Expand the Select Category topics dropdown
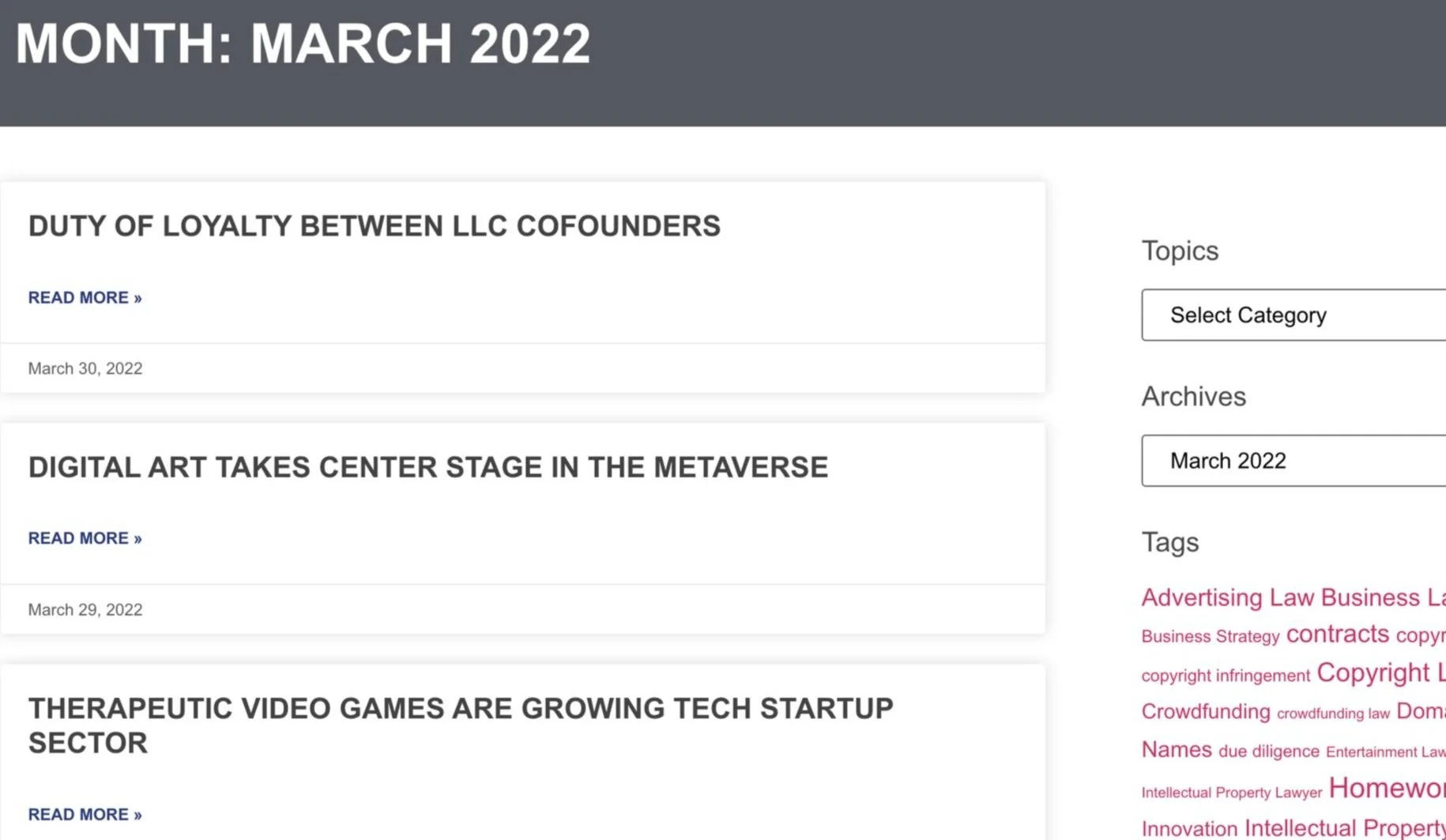This screenshot has height=840, width=1446. (1293, 315)
